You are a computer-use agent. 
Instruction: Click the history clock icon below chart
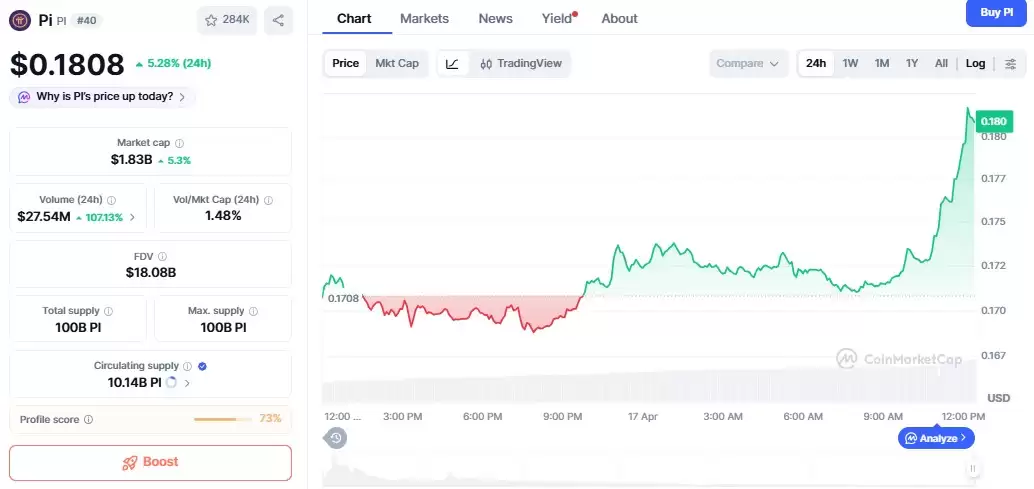(x=336, y=438)
